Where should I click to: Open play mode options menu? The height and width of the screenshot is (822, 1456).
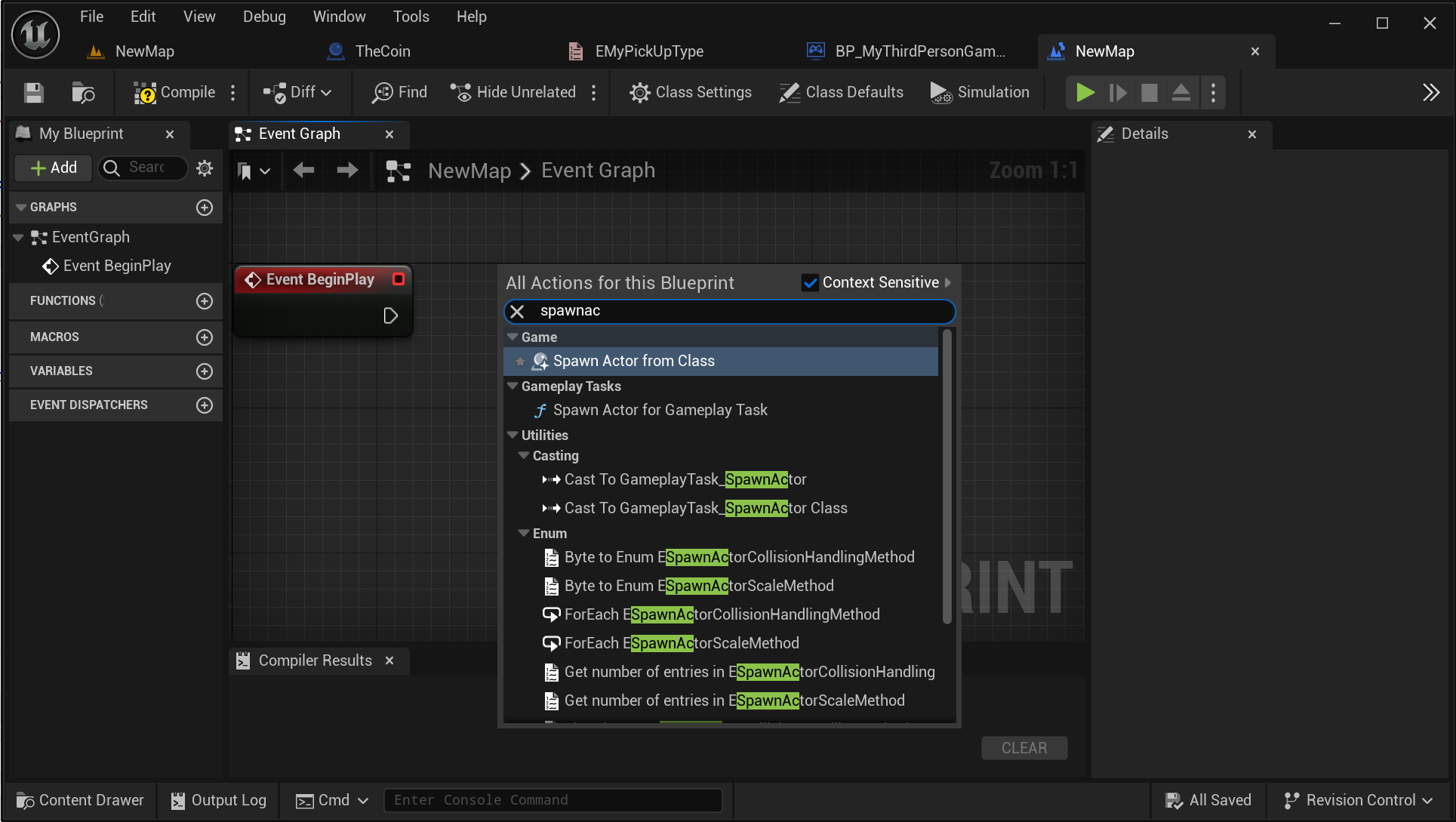1213,93
